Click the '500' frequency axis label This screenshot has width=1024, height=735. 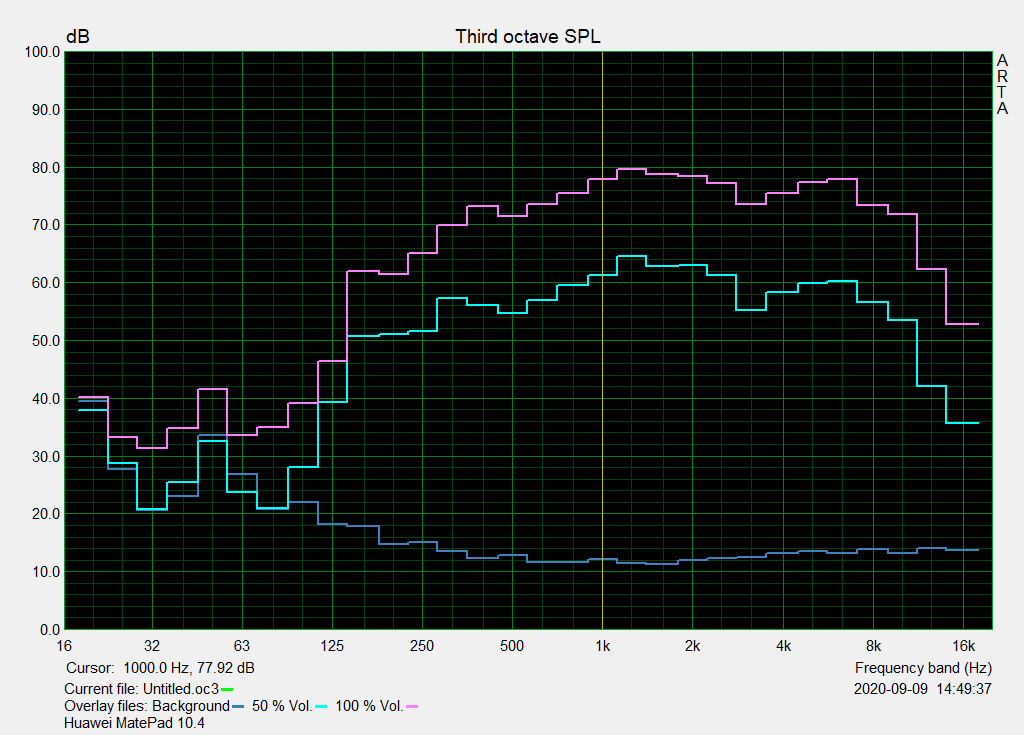512,646
